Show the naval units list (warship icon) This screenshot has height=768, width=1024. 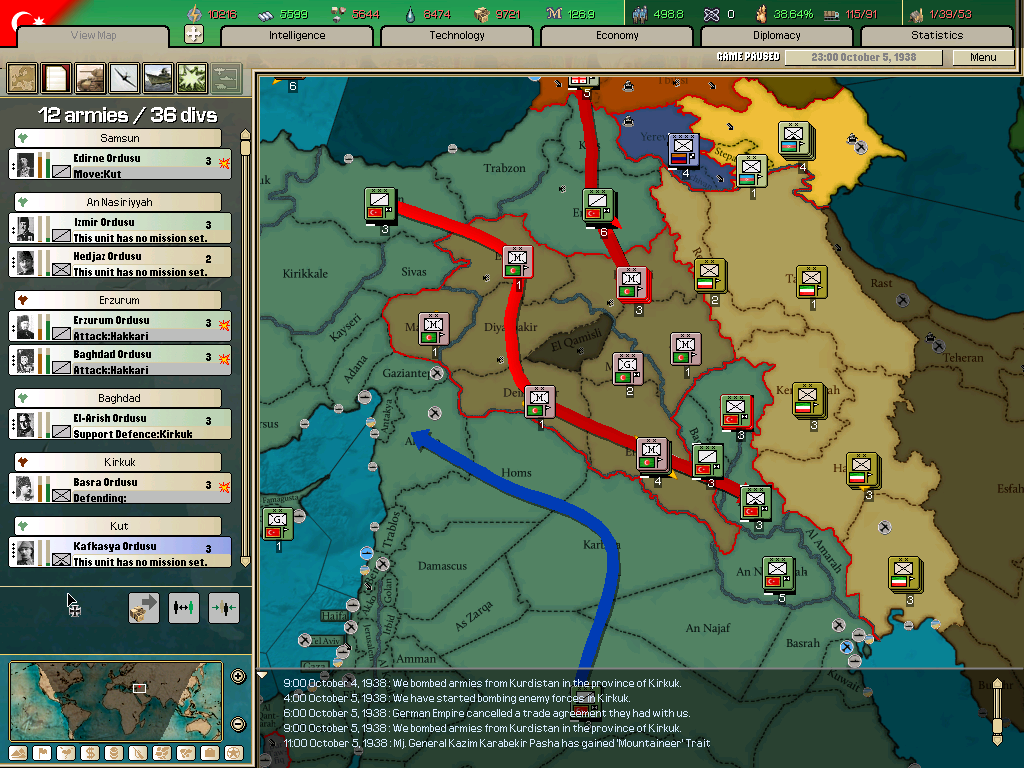(158, 78)
